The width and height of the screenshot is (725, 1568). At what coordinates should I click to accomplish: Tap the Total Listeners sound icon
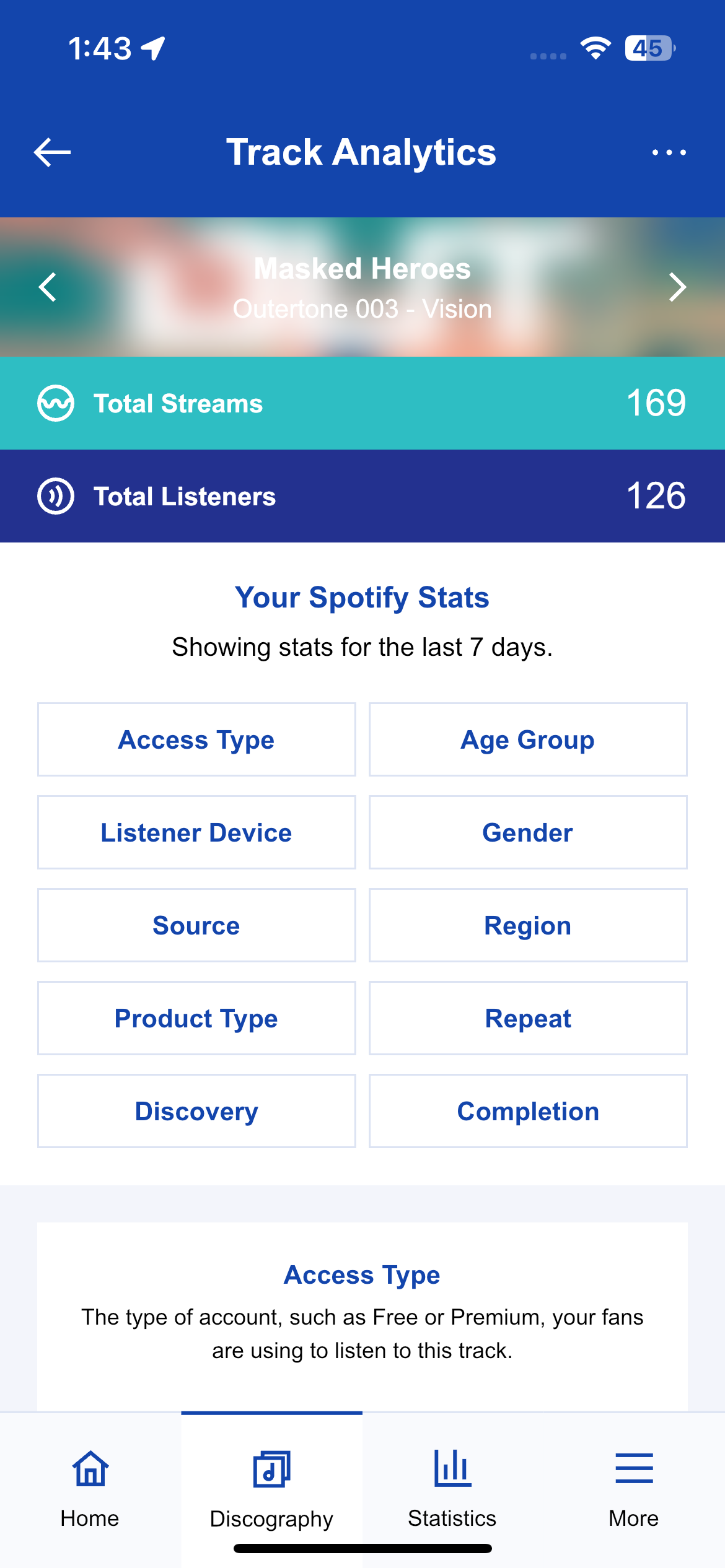pos(56,496)
